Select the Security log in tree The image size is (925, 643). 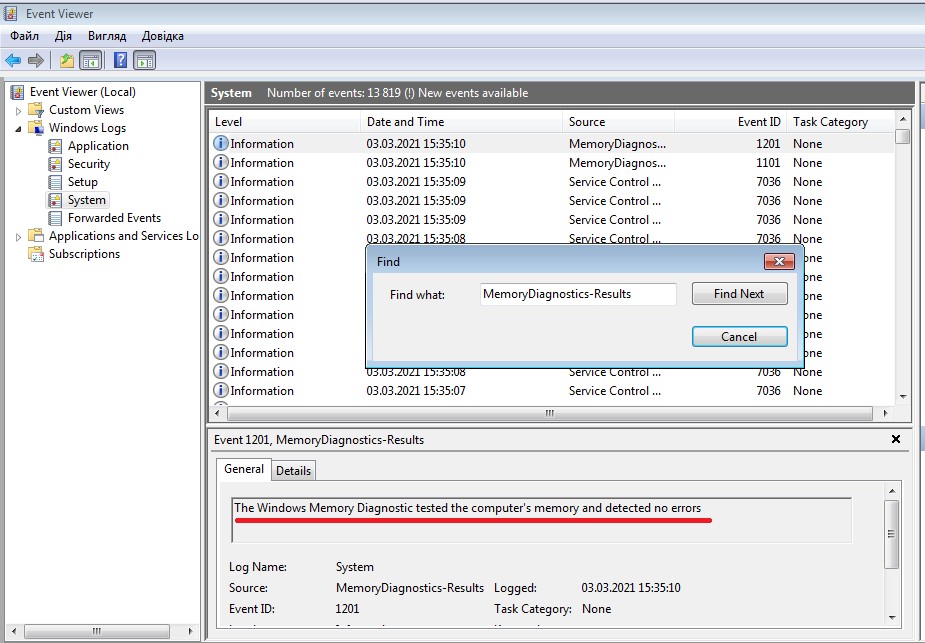coord(88,164)
